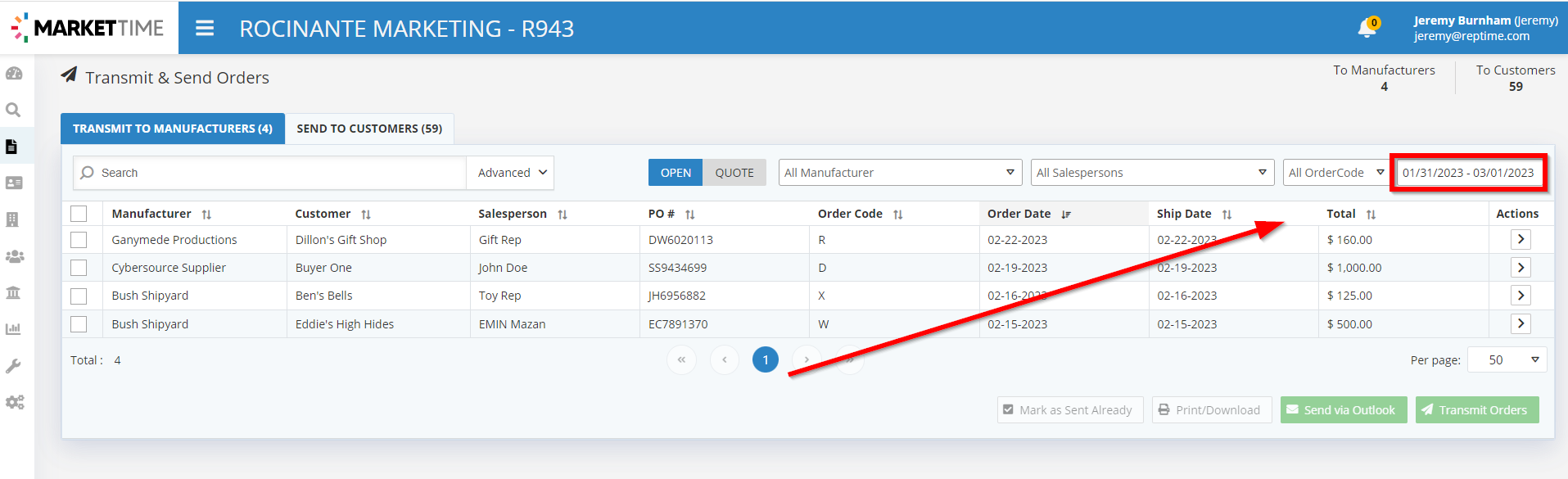Click the notification bell icon
The image size is (1568, 479).
(1366, 29)
